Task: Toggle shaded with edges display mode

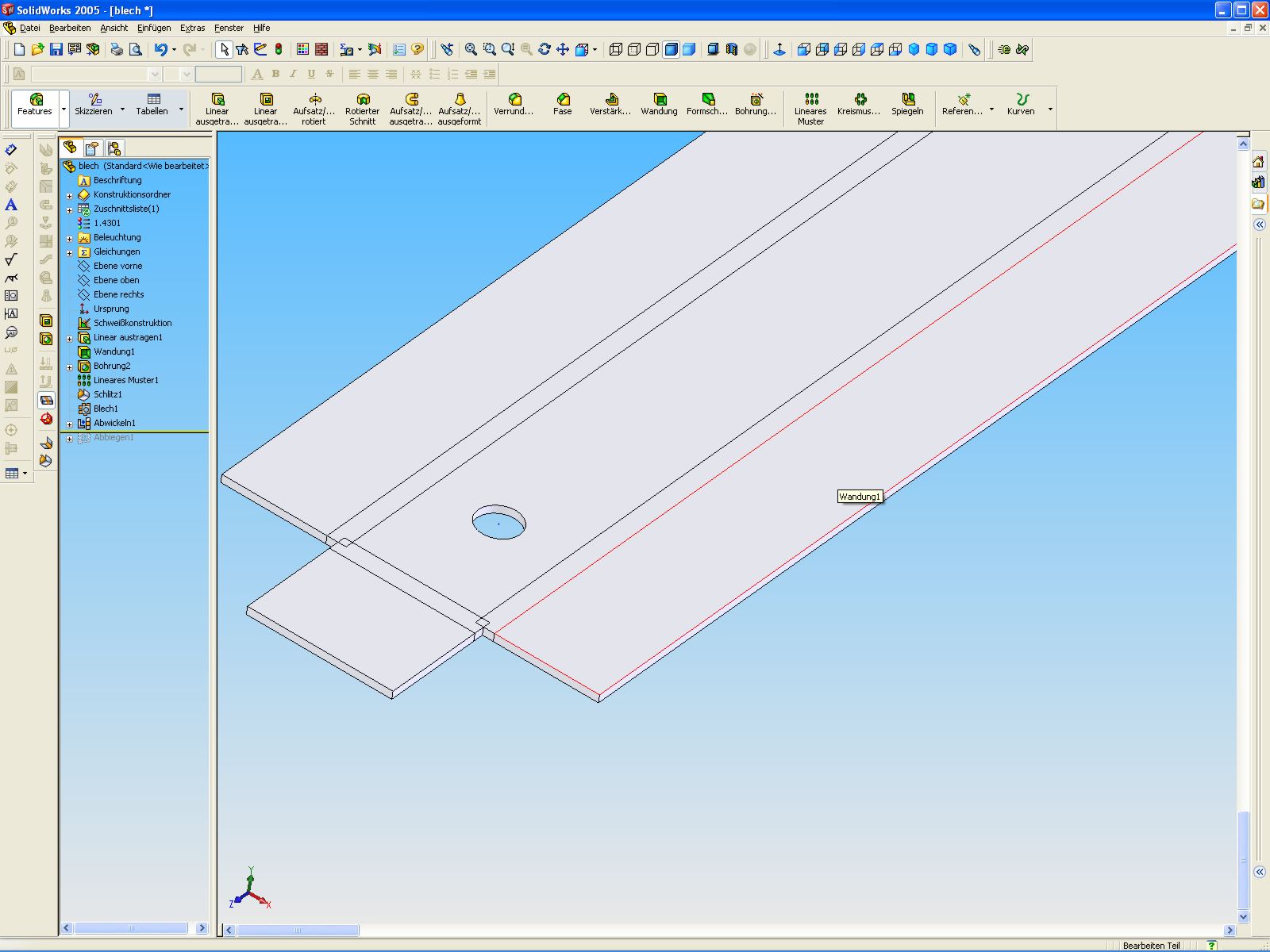Action: pos(672,49)
